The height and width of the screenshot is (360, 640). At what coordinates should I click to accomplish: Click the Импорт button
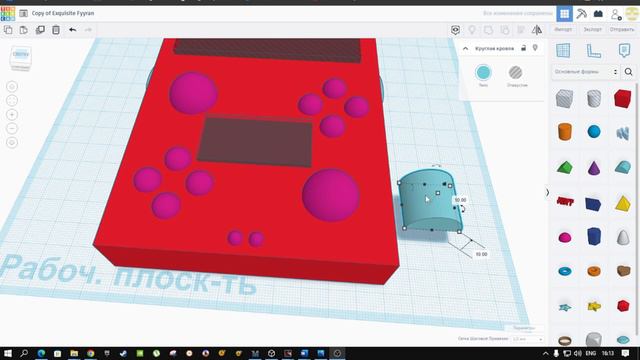coord(563,30)
